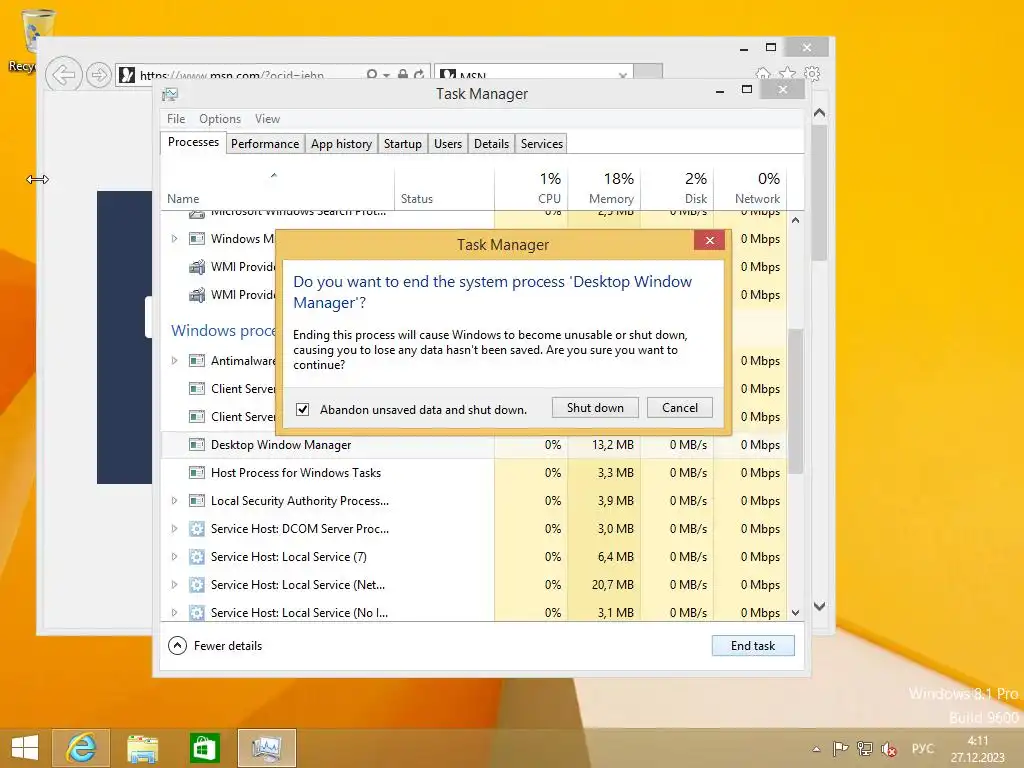Open the Start button

point(25,748)
